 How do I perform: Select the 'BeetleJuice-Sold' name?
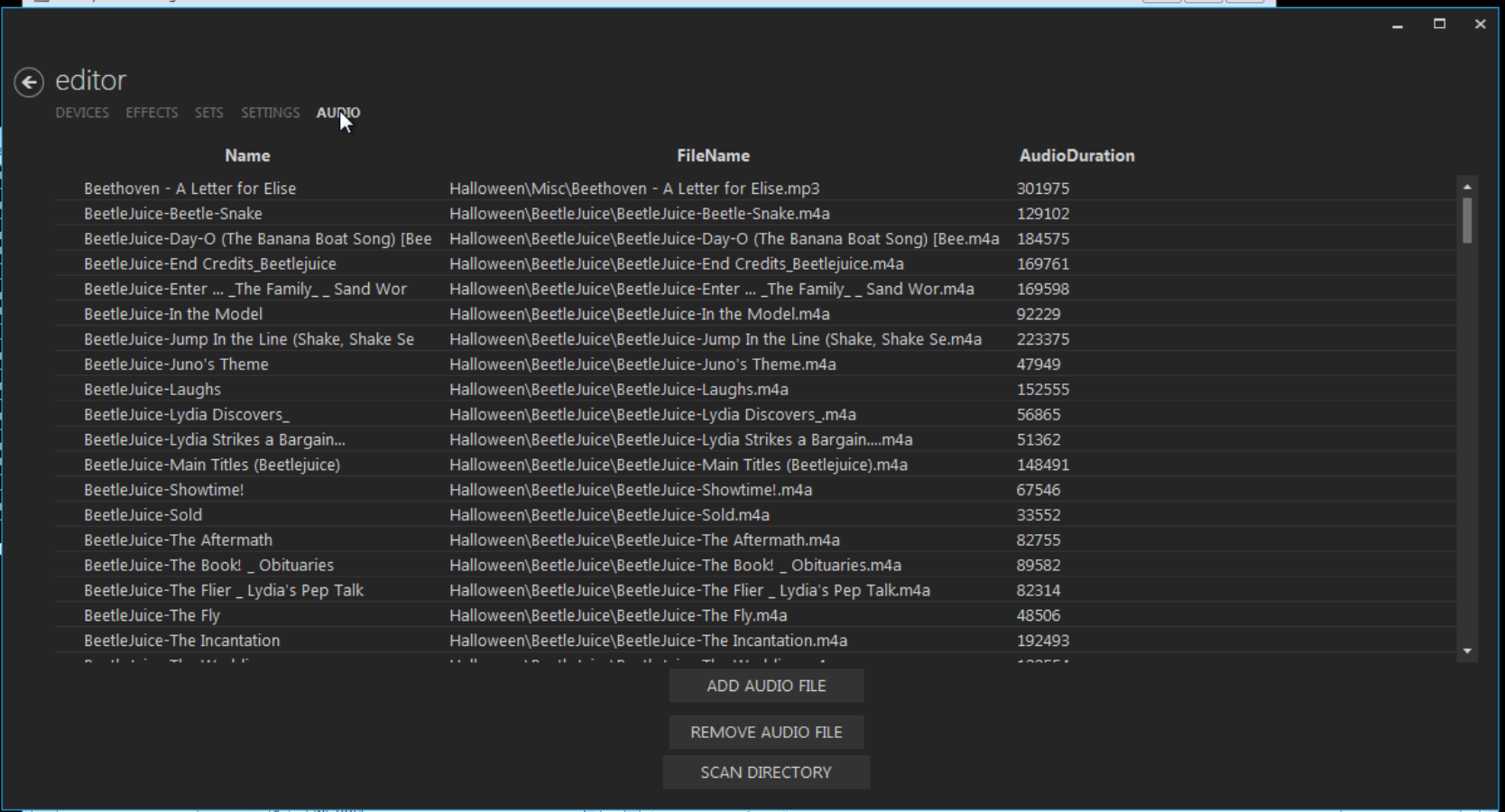pyautogui.click(x=143, y=515)
